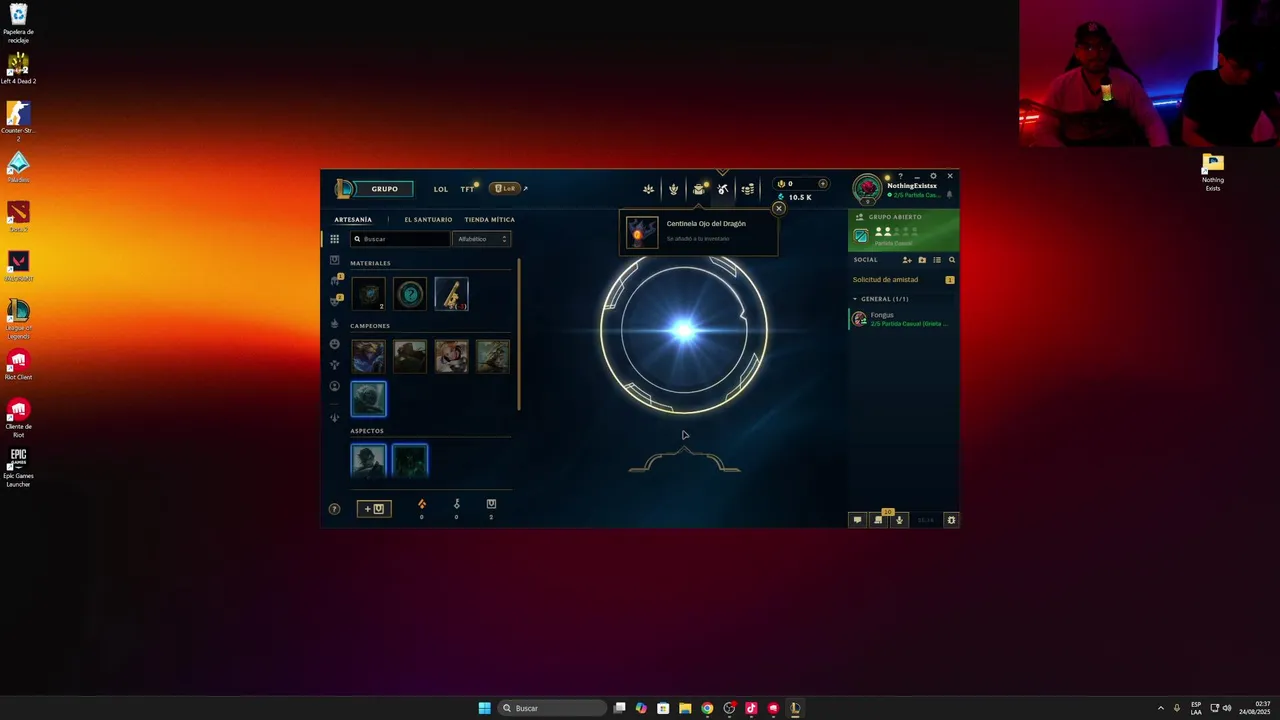Open the Alfabético sort dropdown
Screen dimensions: 1280x720
(x=482, y=239)
